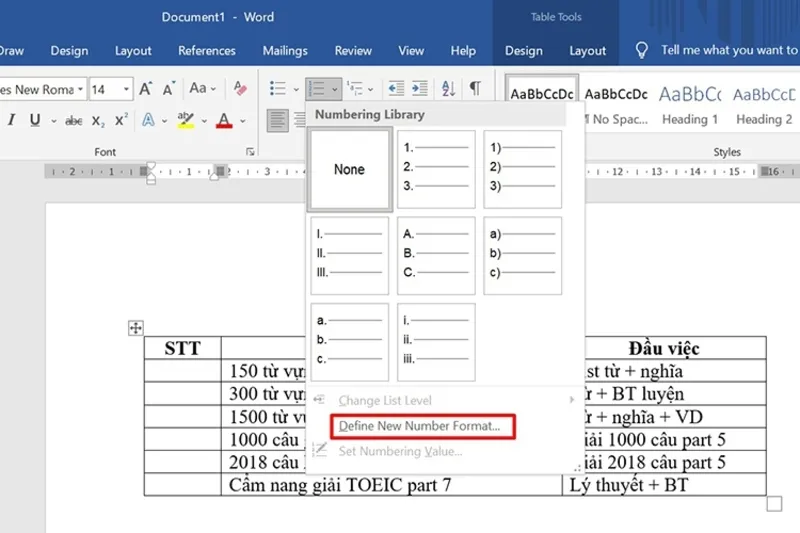This screenshot has height=533, width=800.
Task: Click the Bullets list icon
Action: coord(278,89)
